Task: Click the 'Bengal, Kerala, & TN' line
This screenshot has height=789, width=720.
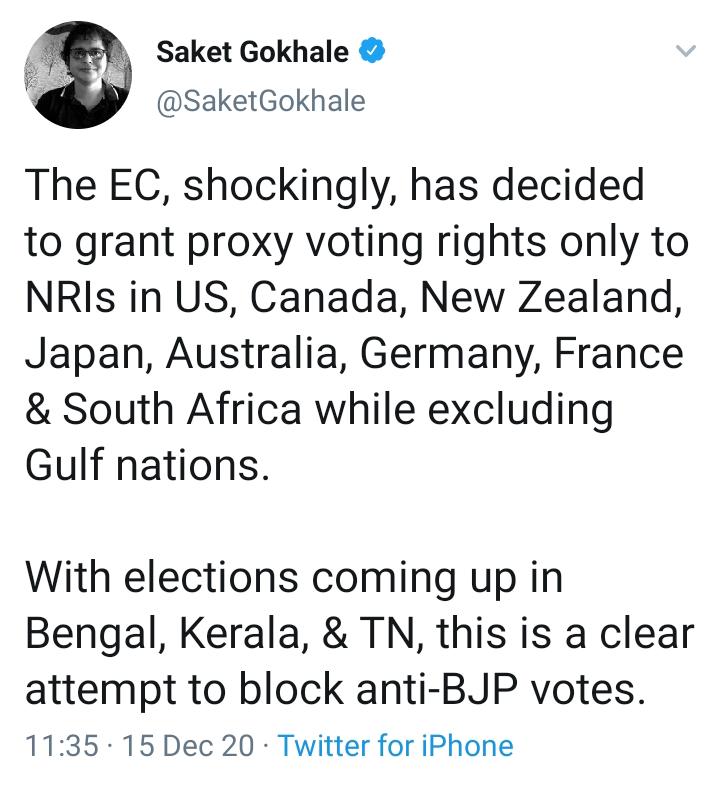Action: point(357,634)
